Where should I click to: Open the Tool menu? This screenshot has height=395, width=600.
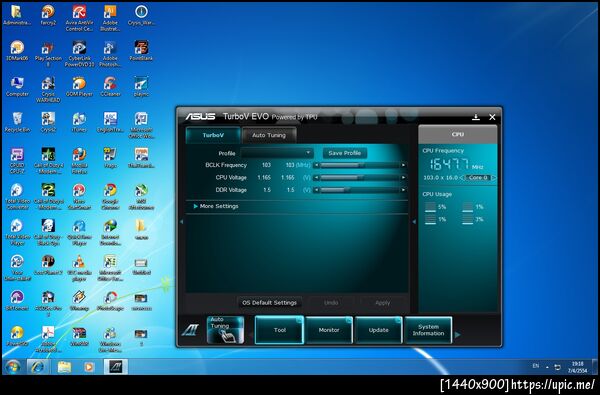click(279, 330)
